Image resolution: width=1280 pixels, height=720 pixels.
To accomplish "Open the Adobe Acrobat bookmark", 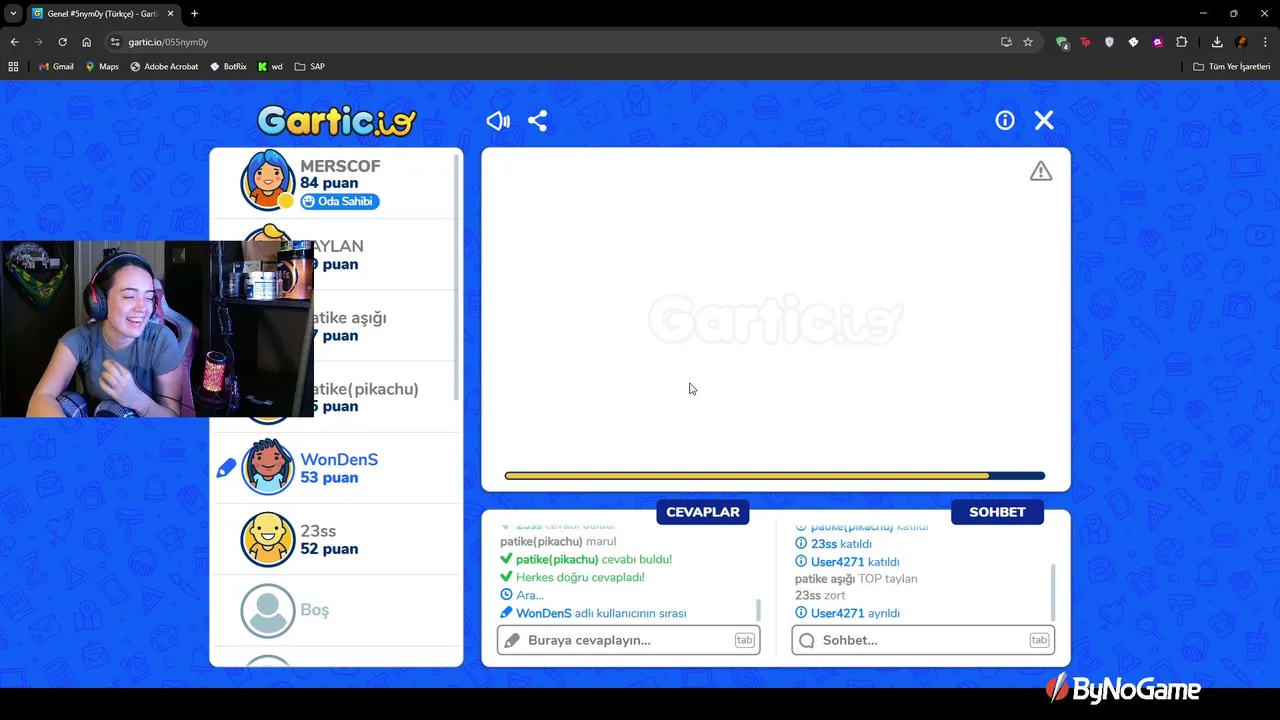I will point(164,67).
